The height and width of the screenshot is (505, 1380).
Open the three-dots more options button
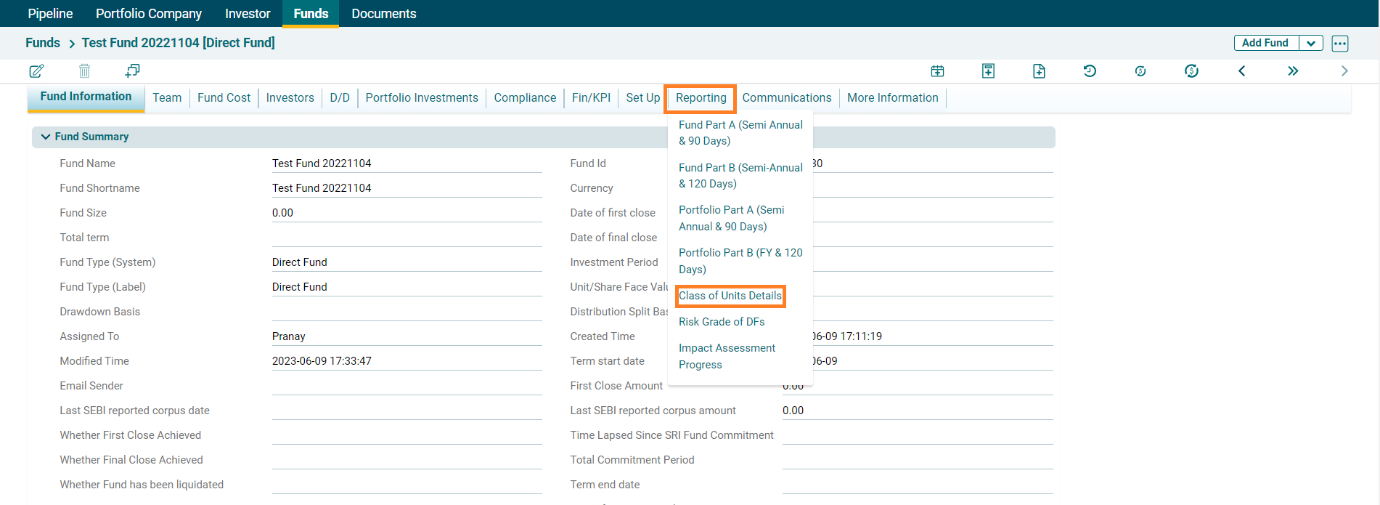1340,43
